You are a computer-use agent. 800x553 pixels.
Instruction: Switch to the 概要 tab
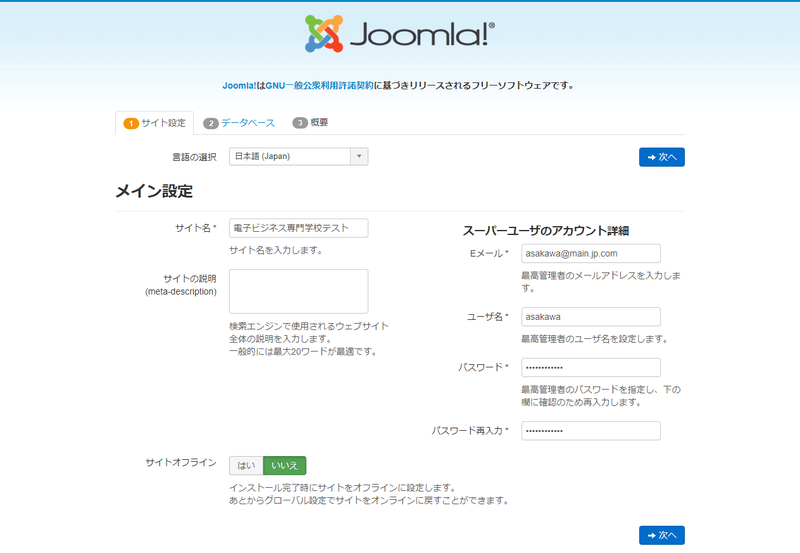[x=319, y=123]
